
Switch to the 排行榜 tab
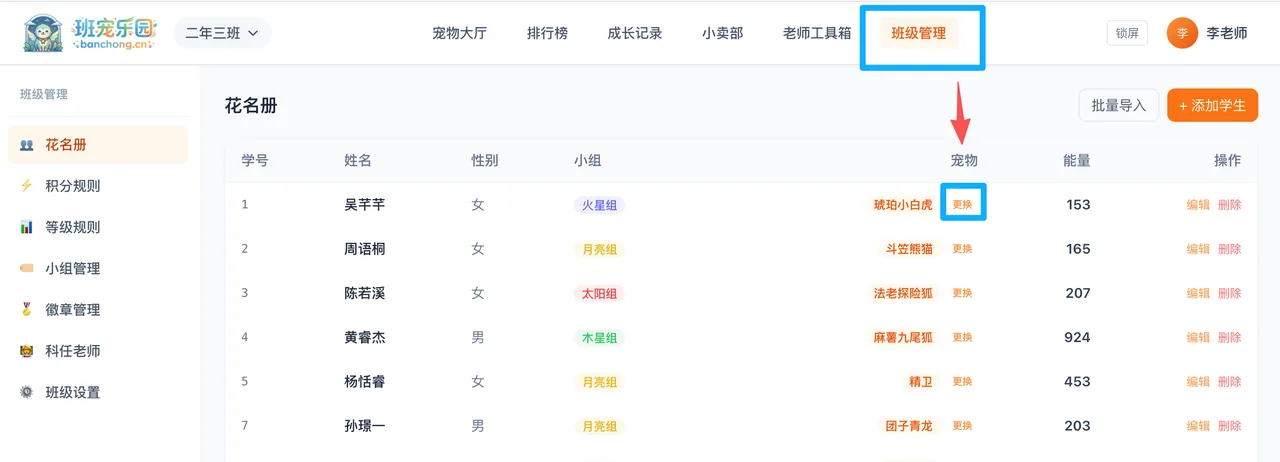tap(547, 33)
